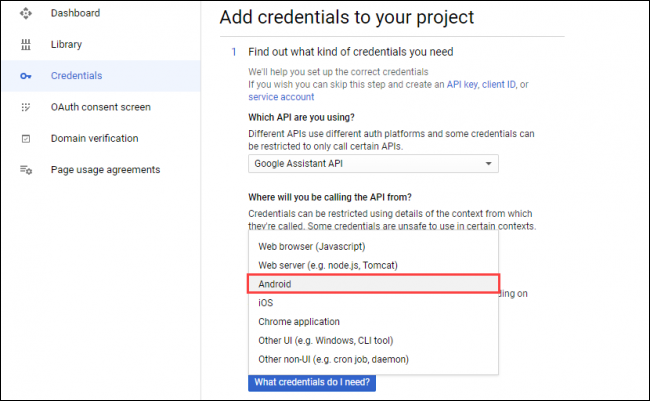This screenshot has height=401, width=650.
Task: Pick iOS from the platform list
Action: coord(266,303)
